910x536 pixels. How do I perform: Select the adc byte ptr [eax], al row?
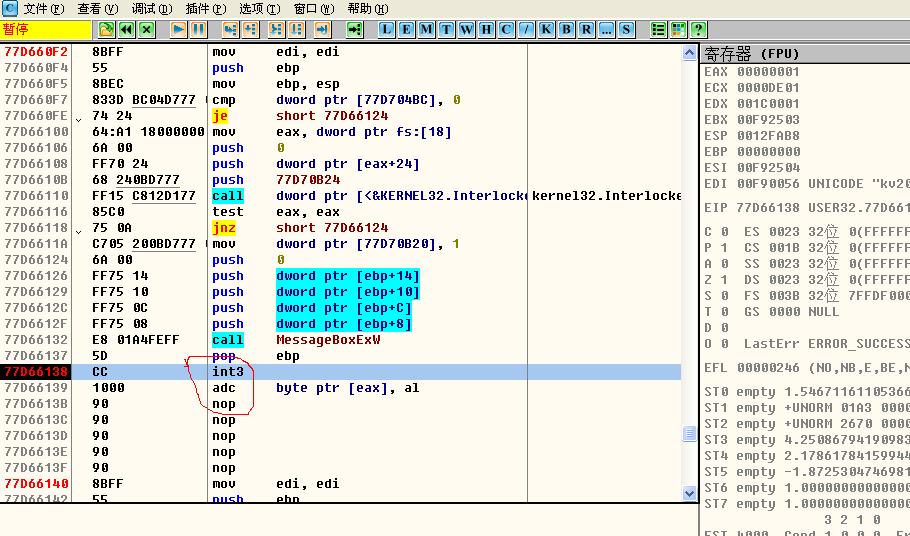point(341,388)
